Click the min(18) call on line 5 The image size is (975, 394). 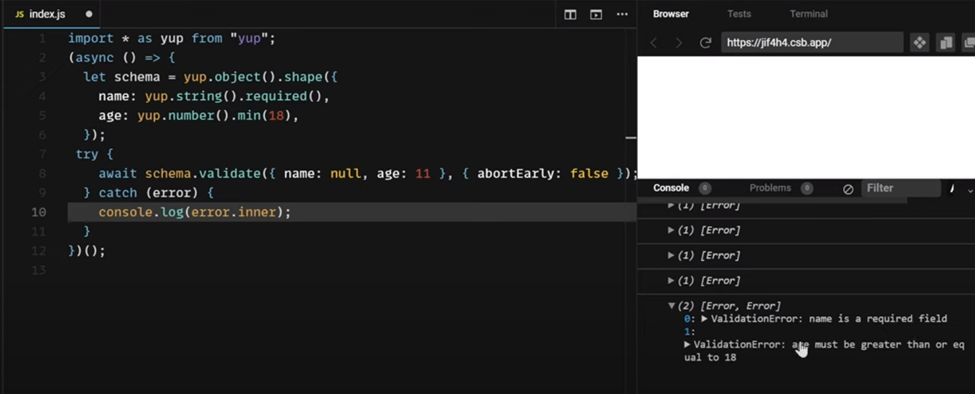[x=264, y=116]
